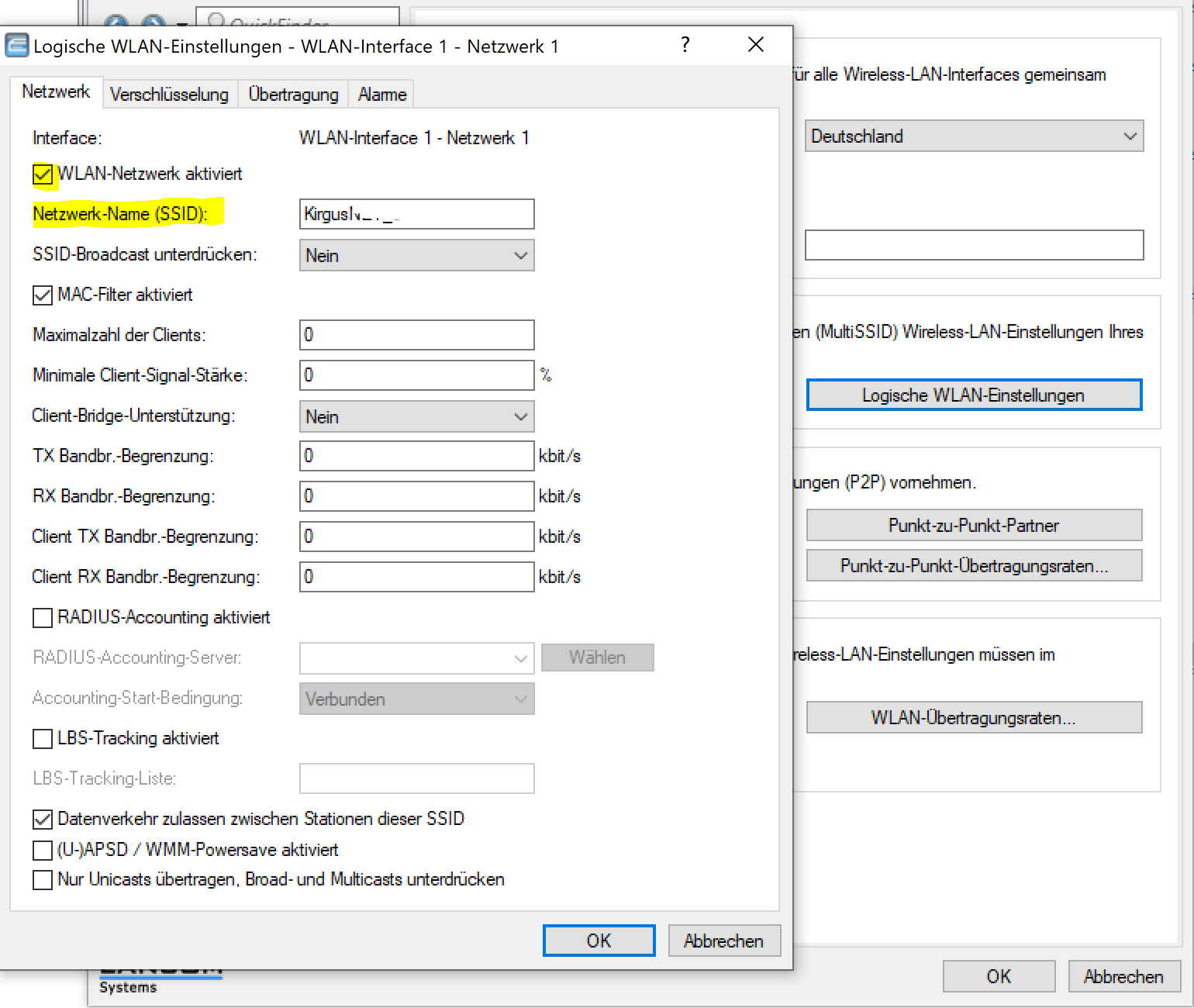Disable the MAC-Filter aktiviert checkbox
This screenshot has height=1008, width=1194.
tap(43, 295)
